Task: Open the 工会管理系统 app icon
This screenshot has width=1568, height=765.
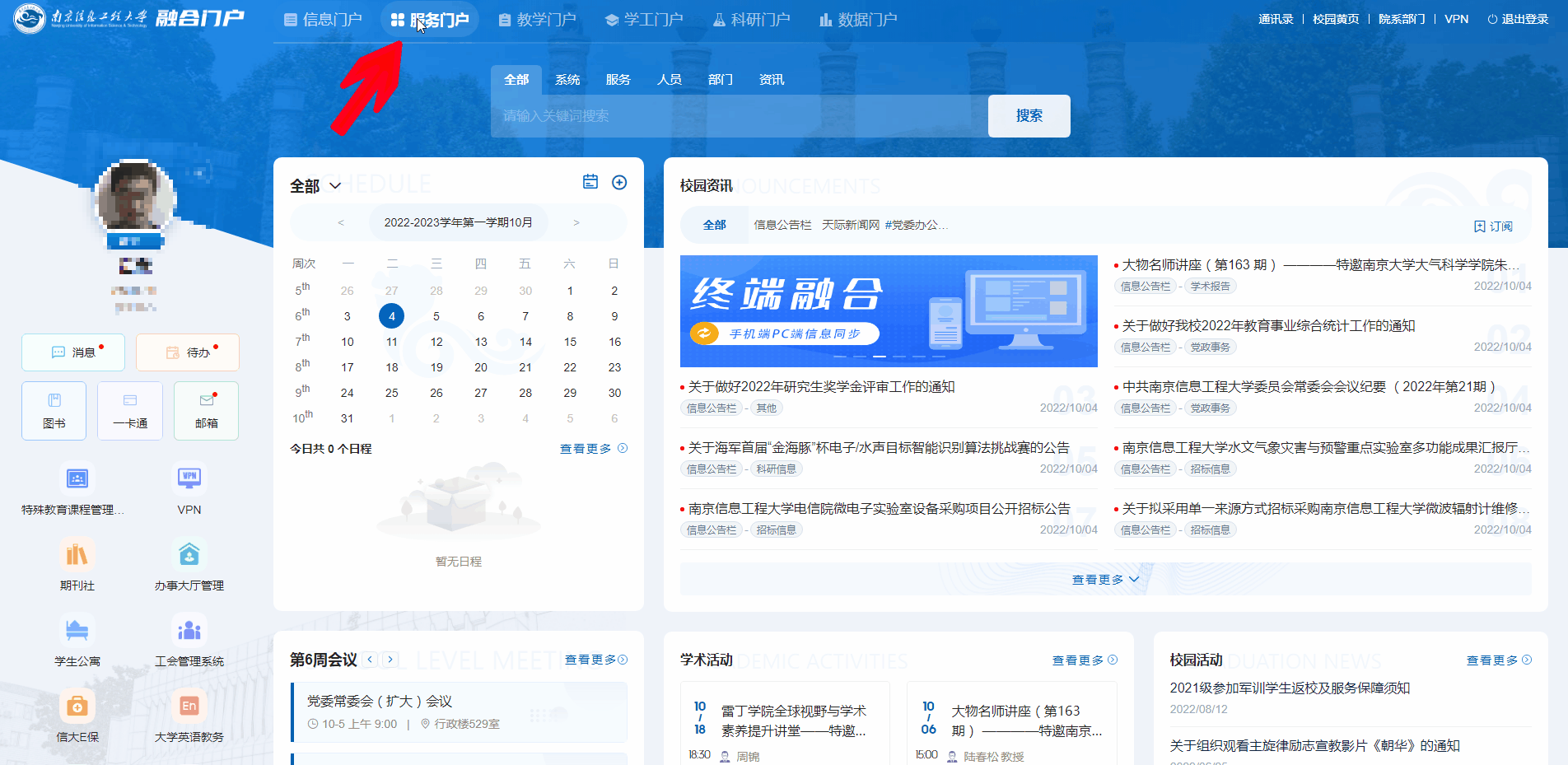Action: click(x=189, y=631)
